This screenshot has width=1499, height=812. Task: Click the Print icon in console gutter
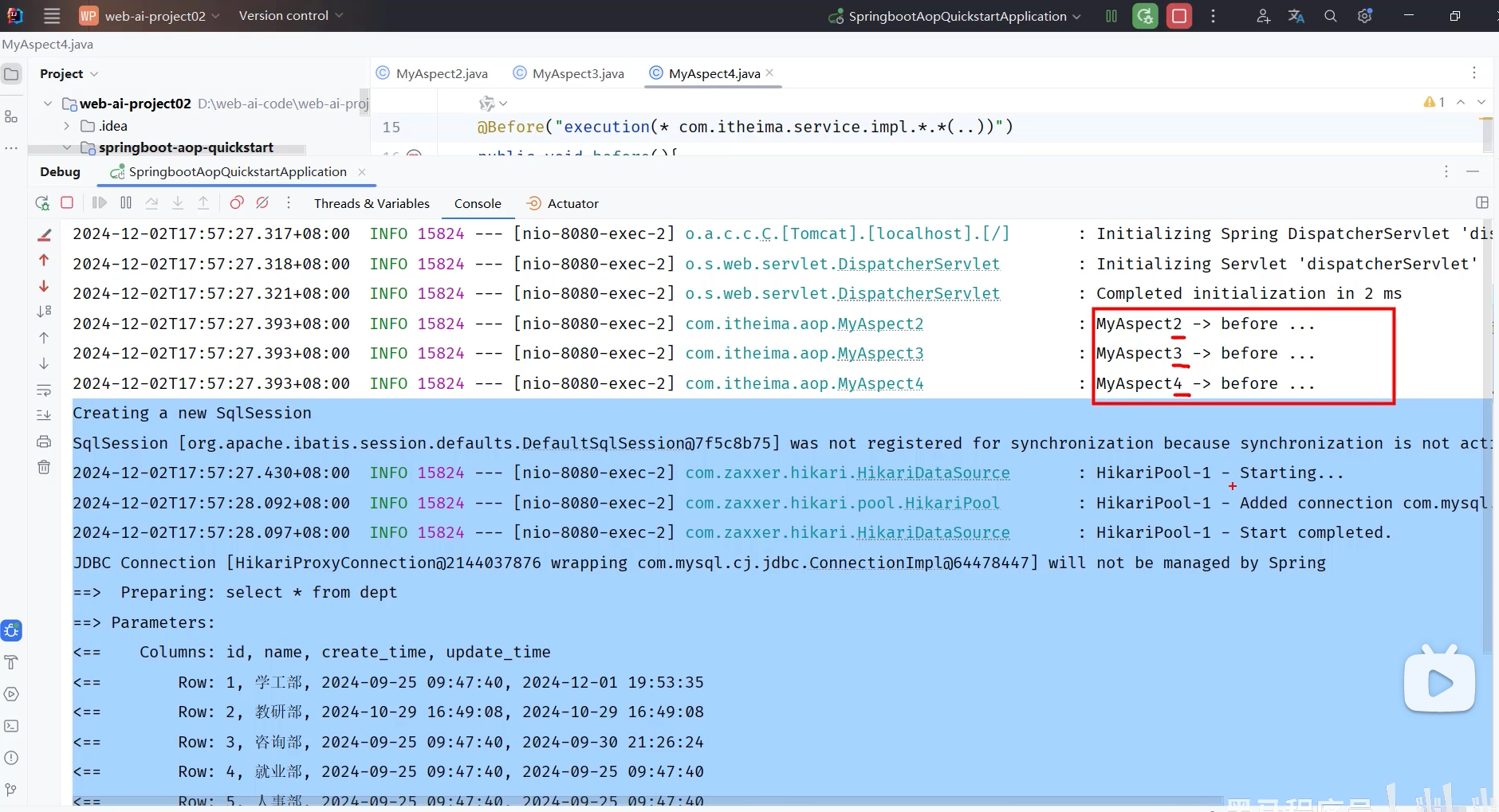(x=44, y=441)
